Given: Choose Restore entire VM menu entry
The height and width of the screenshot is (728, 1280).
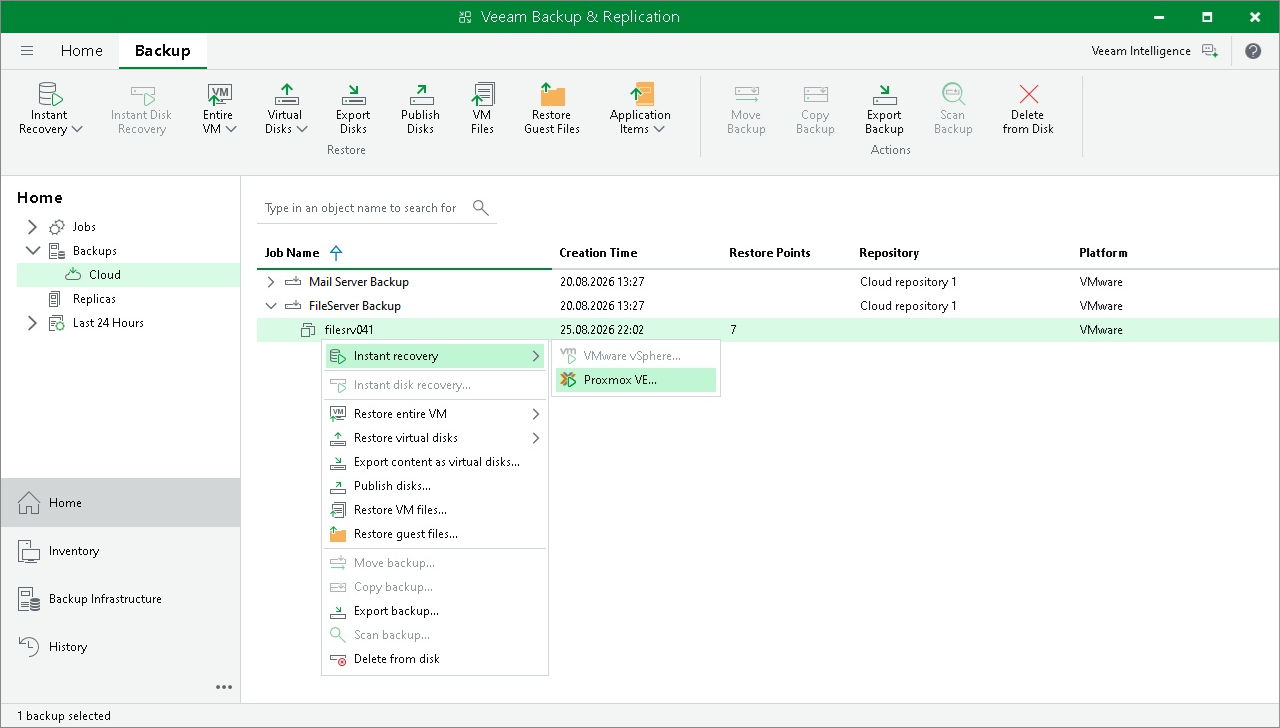Looking at the screenshot, I should coord(435,414).
